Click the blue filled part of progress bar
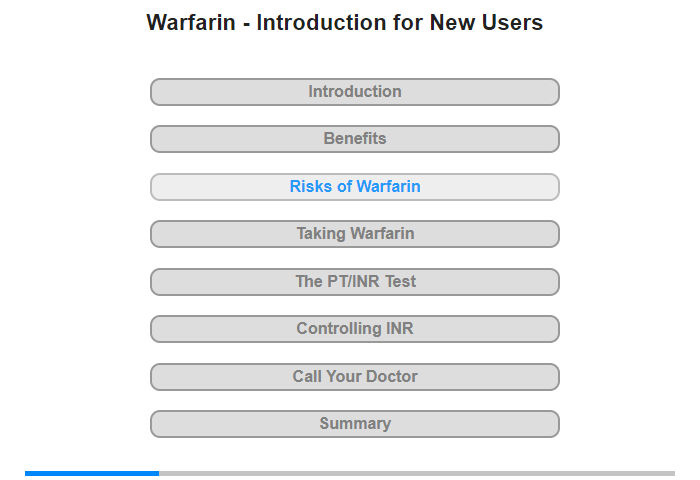700x480 pixels. tap(92, 473)
